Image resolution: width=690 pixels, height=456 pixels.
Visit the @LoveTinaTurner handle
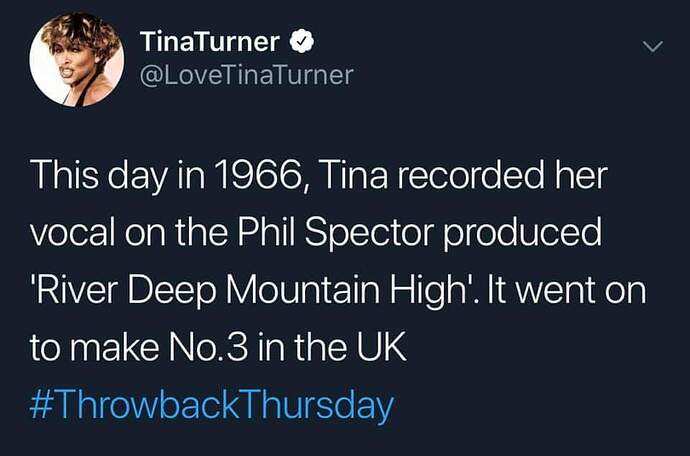246,75
